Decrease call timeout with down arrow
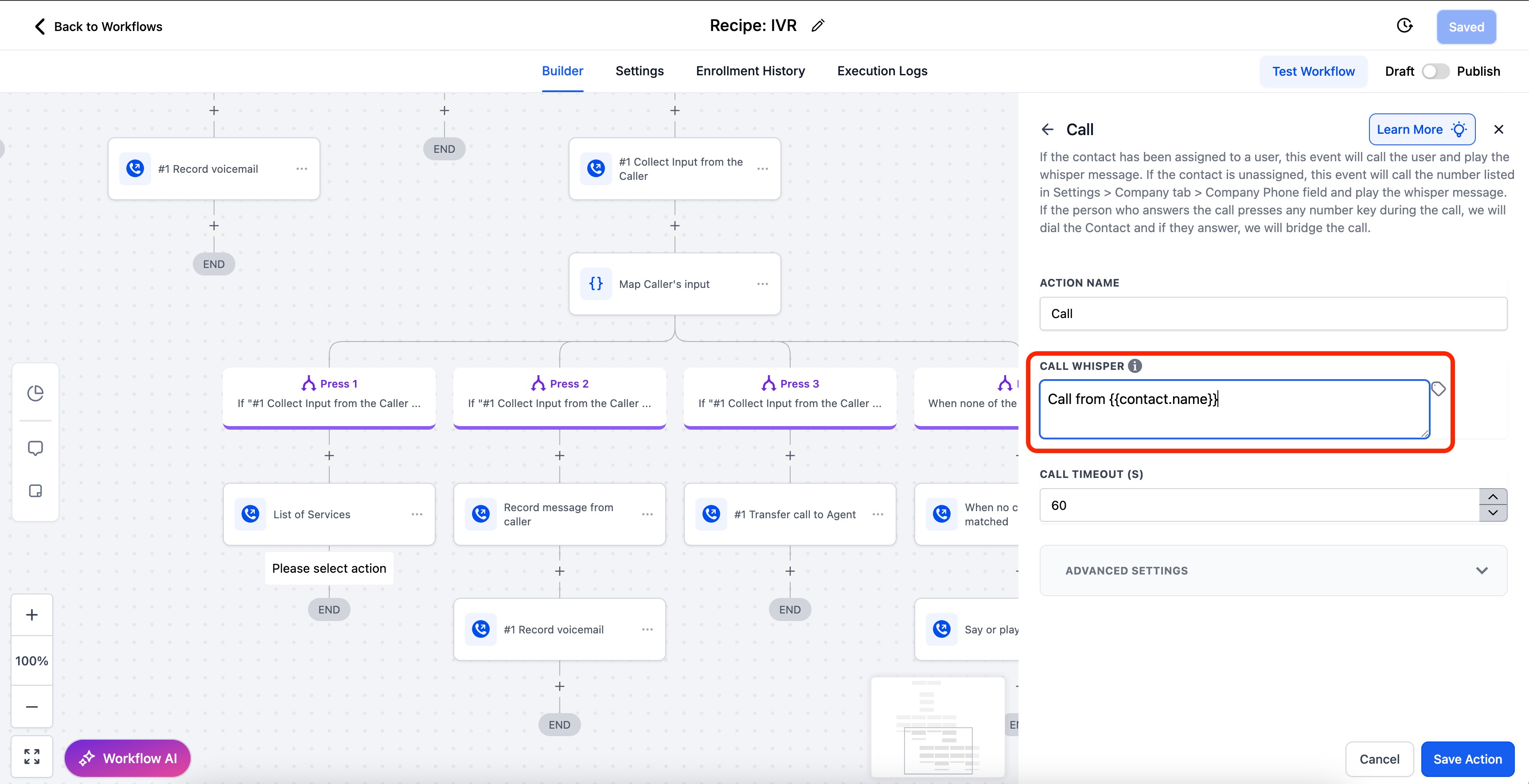The height and width of the screenshot is (784, 1529). (1493, 513)
